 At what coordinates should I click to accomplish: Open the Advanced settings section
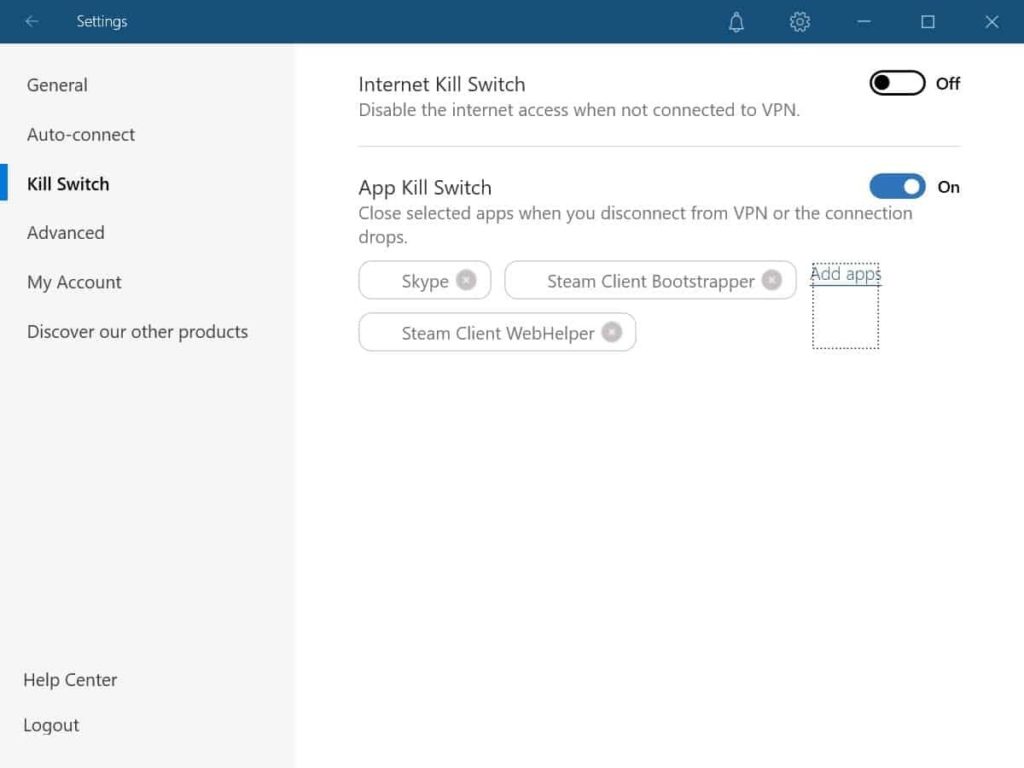[66, 233]
